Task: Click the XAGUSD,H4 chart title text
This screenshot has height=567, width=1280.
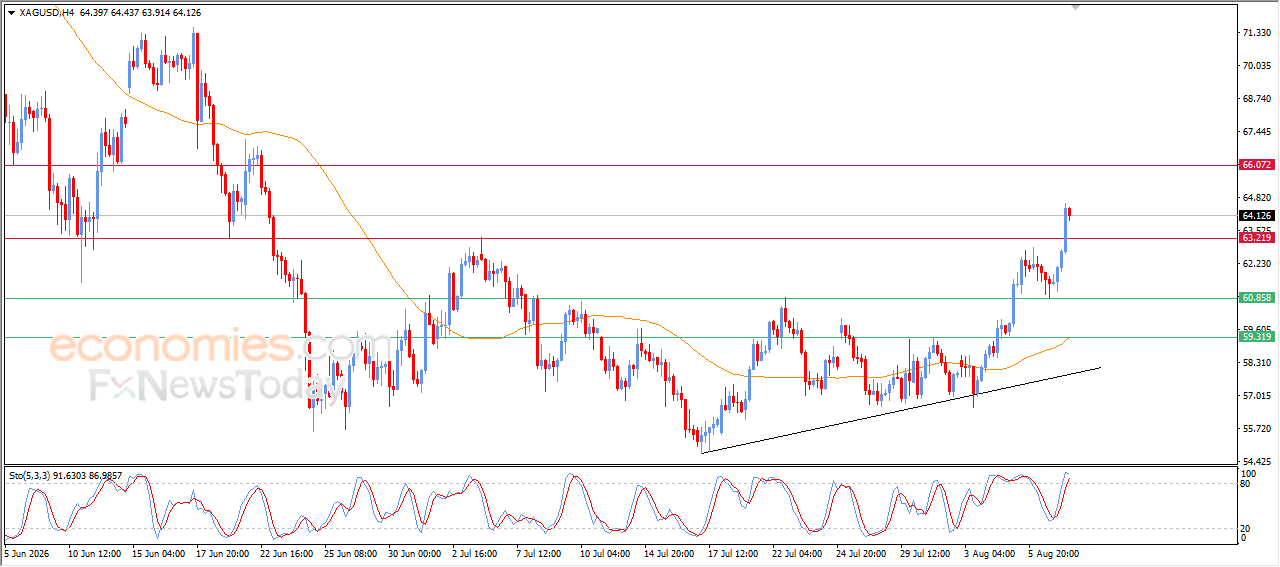Action: 46,13
